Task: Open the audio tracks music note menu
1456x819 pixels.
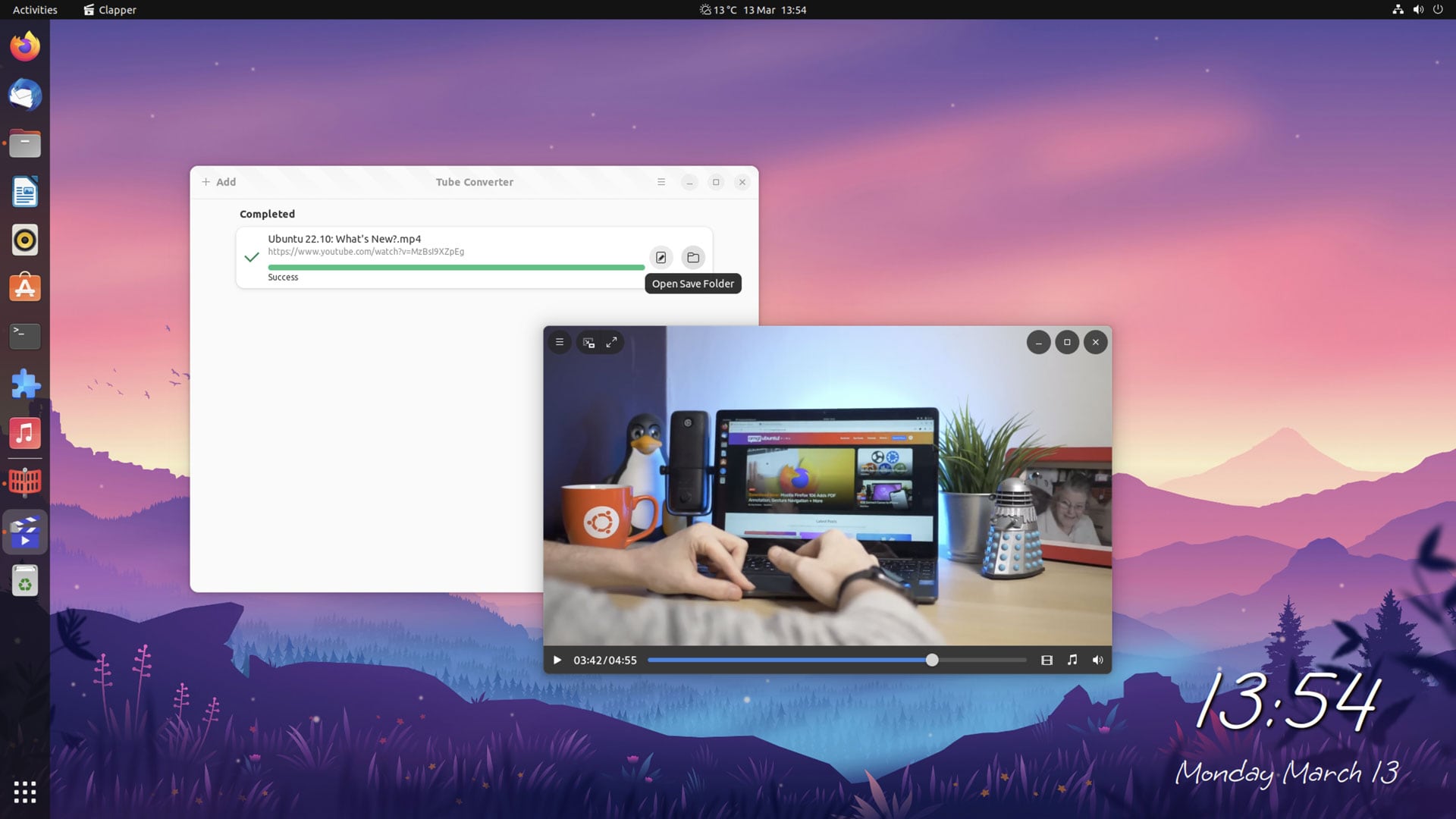Action: [1072, 661]
